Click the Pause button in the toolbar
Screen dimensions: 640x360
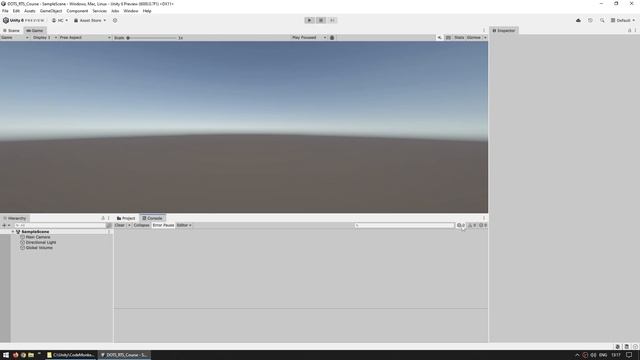321,20
